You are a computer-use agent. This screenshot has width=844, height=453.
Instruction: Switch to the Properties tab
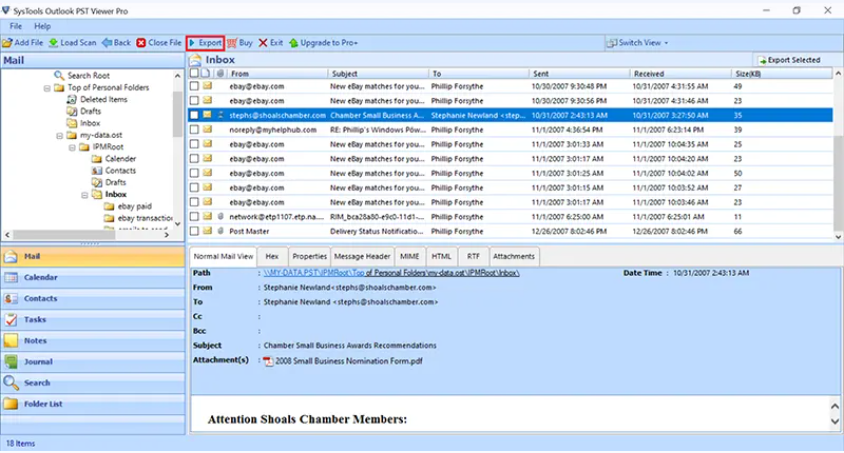pos(310,257)
